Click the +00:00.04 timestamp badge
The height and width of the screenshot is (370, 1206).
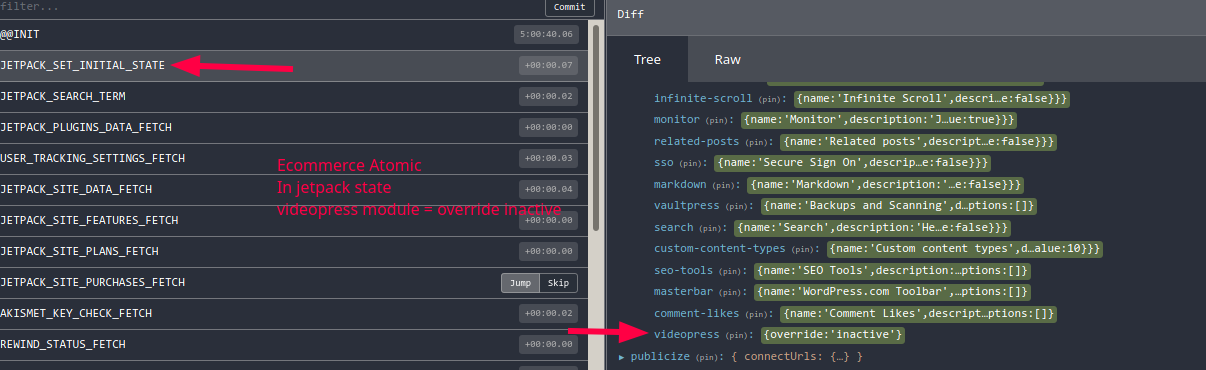tap(548, 189)
